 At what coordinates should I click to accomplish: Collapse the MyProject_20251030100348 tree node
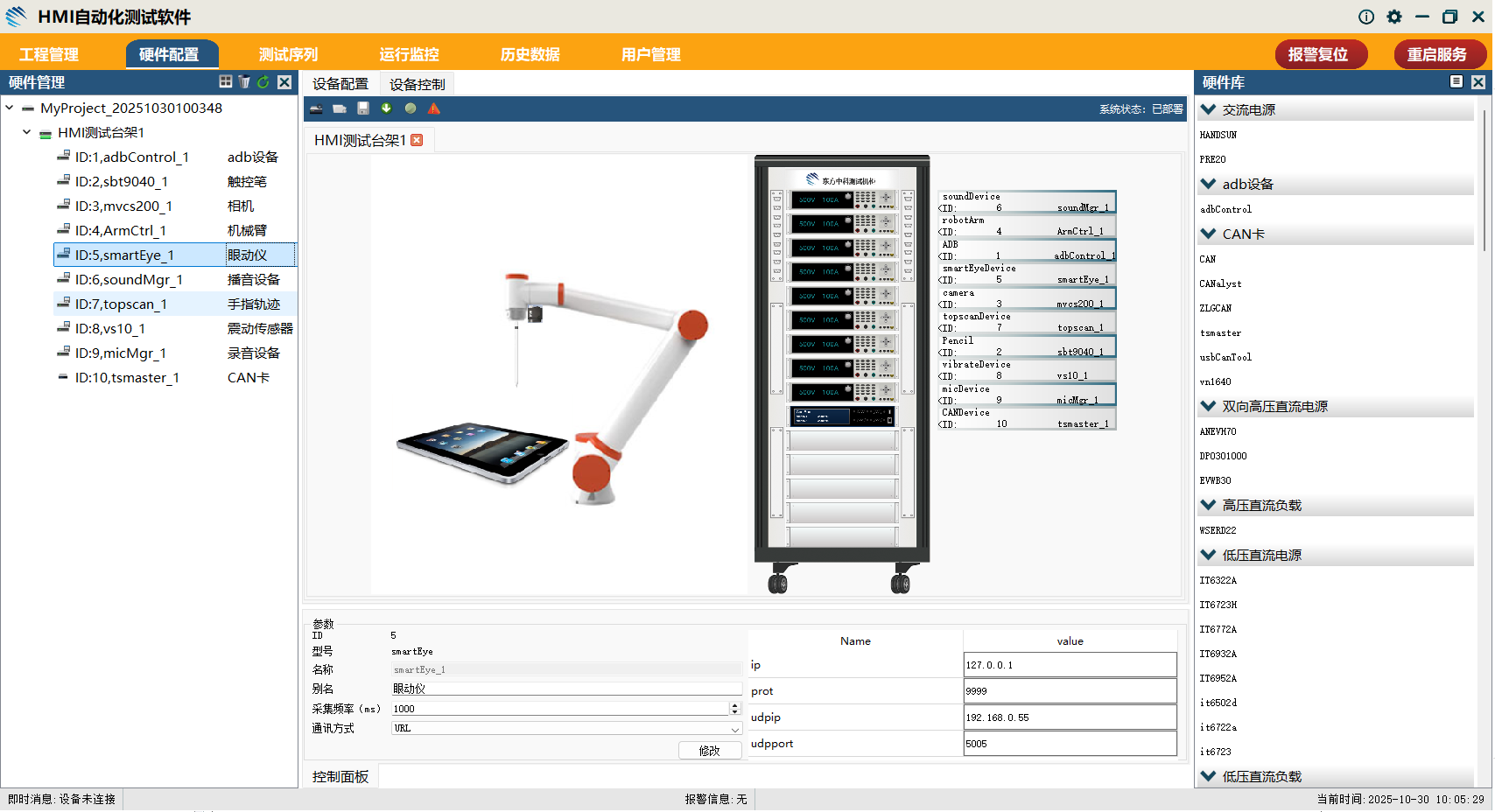coord(10,108)
